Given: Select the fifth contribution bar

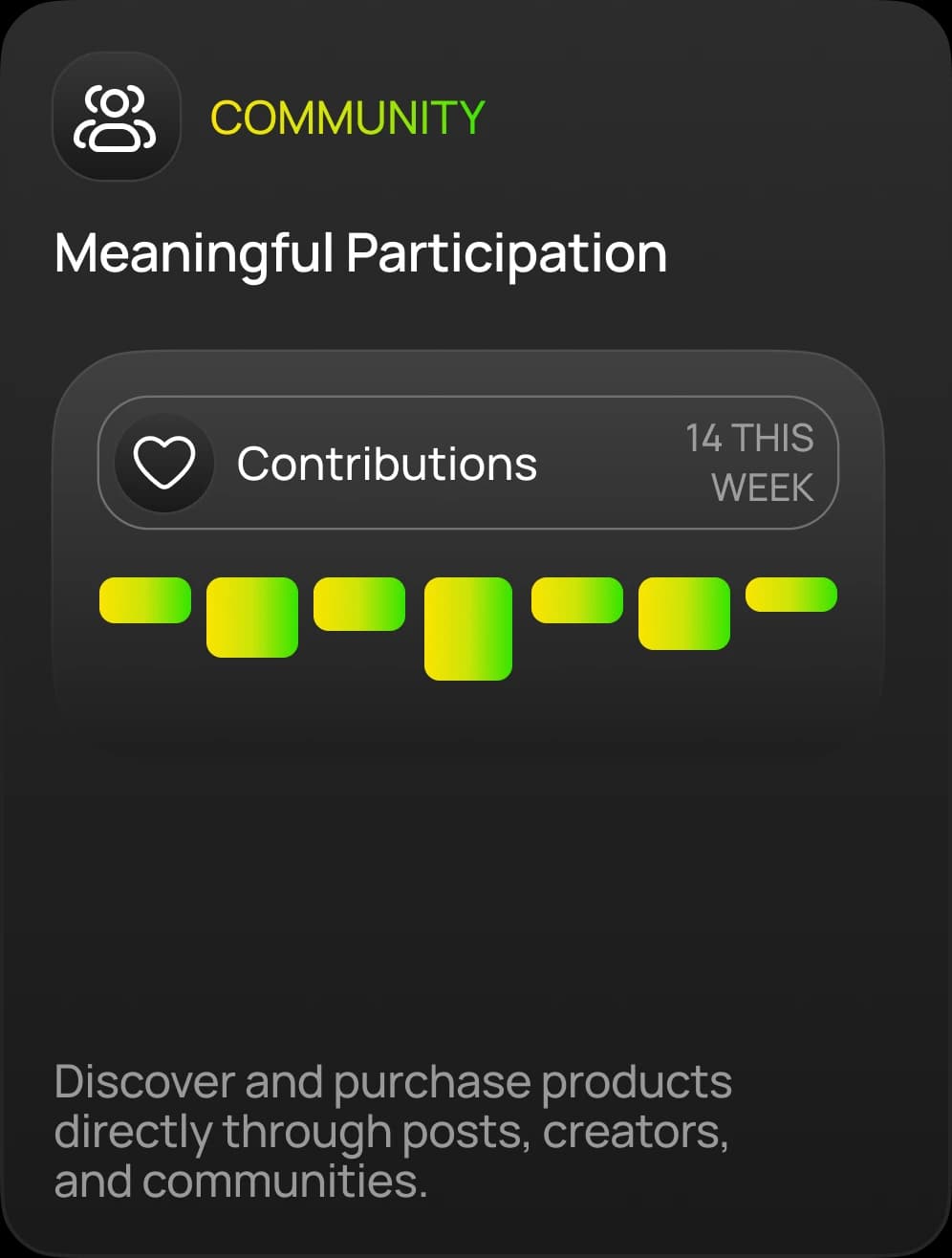Looking at the screenshot, I should click(x=577, y=600).
